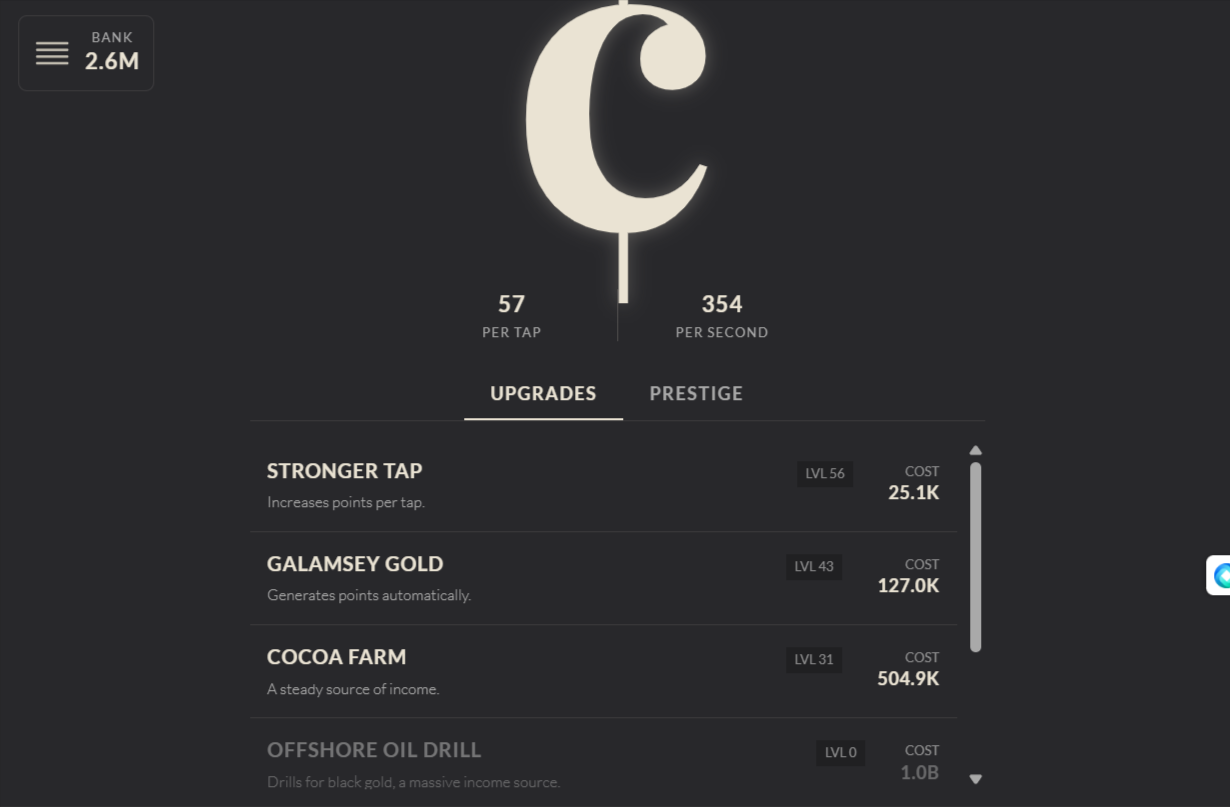Click the 25.1K cost of Stronger Tap
The height and width of the screenshot is (807, 1230).
tap(913, 492)
